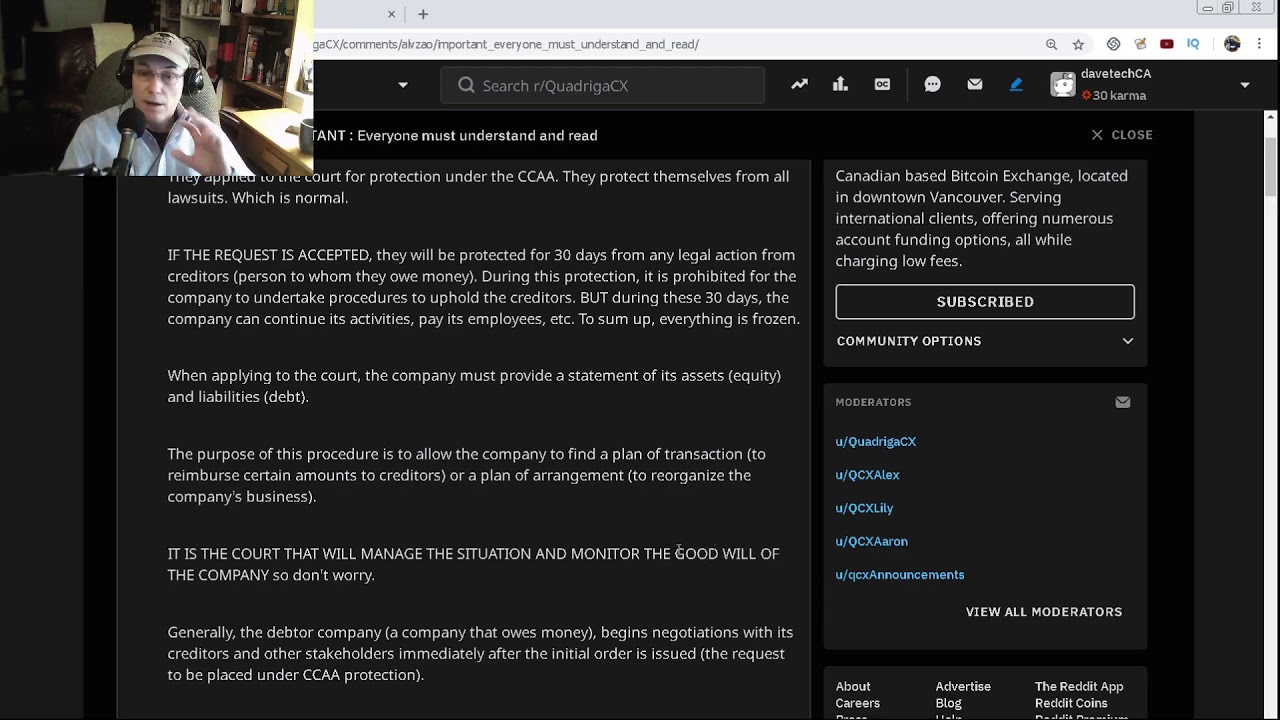Expand the davetechCA user menu arrow

pyautogui.click(x=1245, y=85)
